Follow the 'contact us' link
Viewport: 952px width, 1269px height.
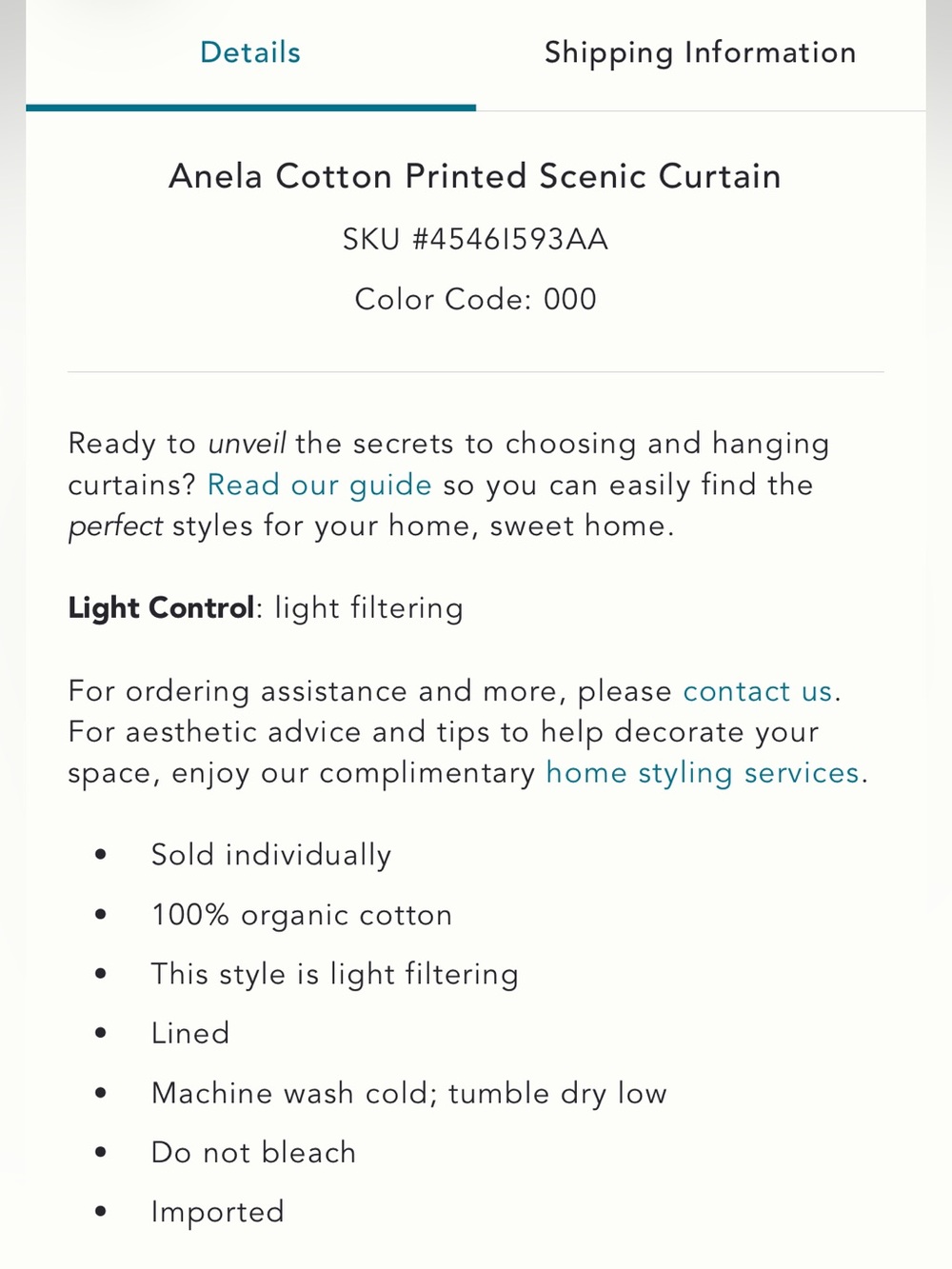758,691
